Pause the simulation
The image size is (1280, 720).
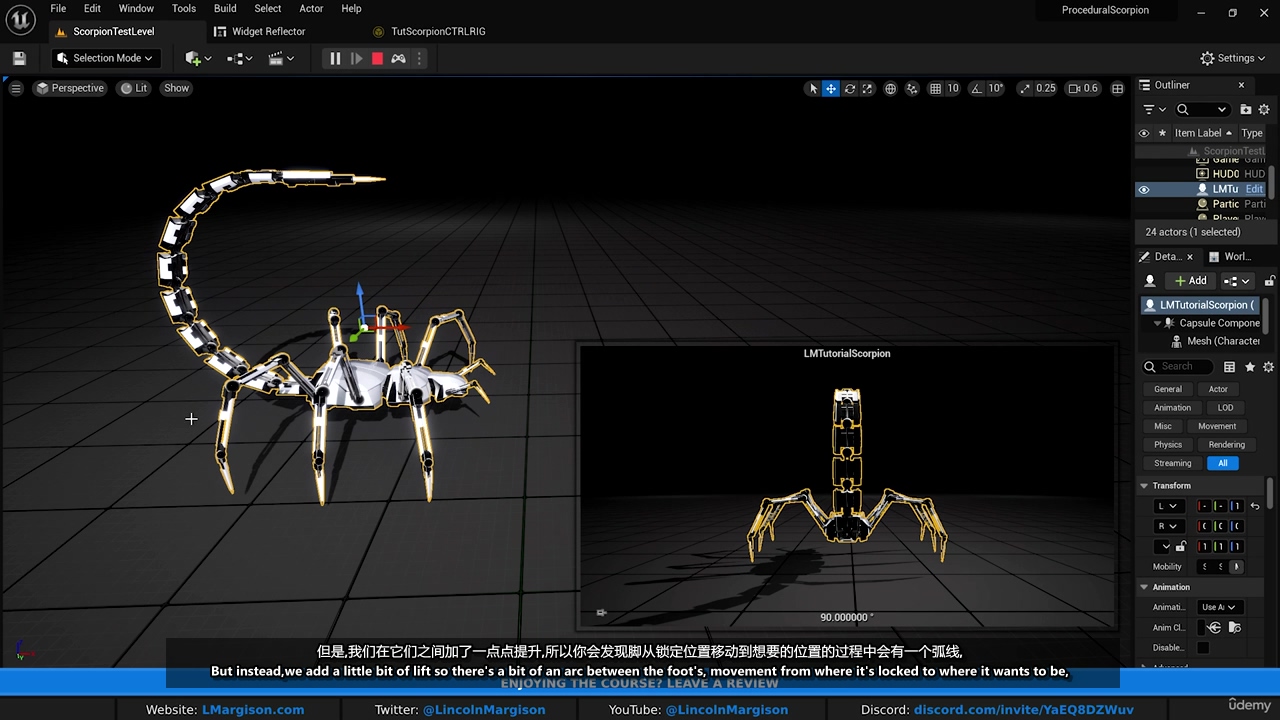[x=335, y=58]
